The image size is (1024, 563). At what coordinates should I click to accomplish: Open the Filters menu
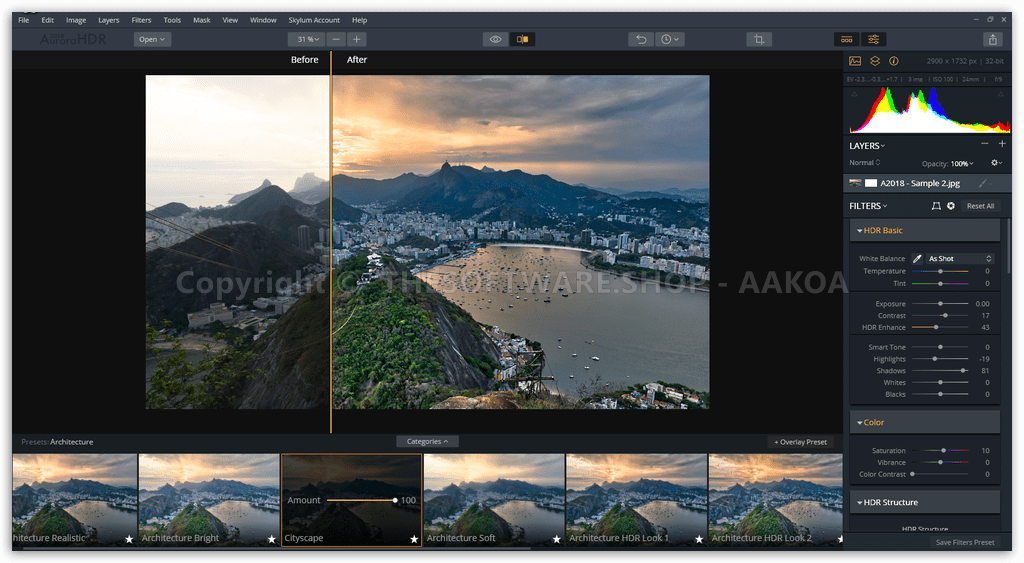141,20
